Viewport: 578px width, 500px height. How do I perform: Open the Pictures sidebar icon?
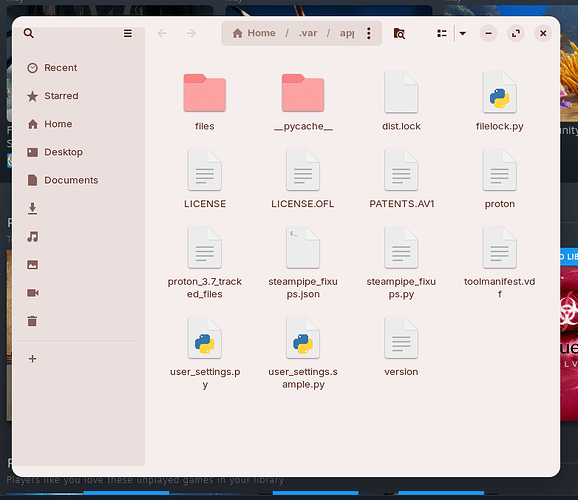[32, 265]
